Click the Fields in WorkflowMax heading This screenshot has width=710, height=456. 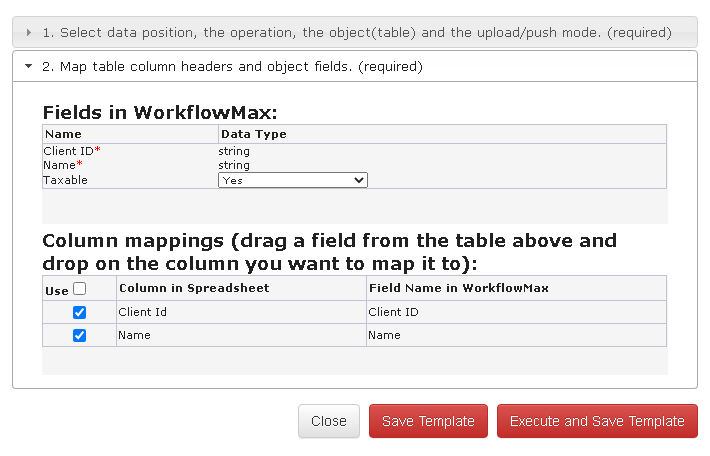click(160, 112)
